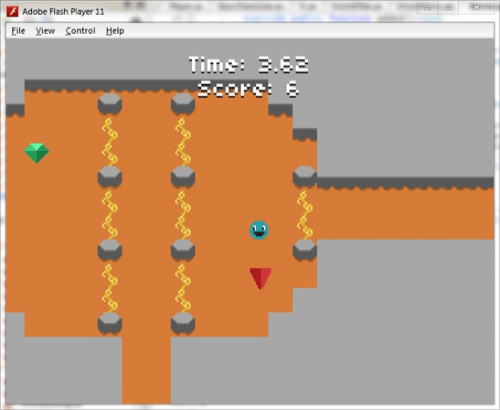Click the lightning bolt beside the right corridor
Image resolution: width=500 pixels, height=410 pixels.
coord(305,215)
